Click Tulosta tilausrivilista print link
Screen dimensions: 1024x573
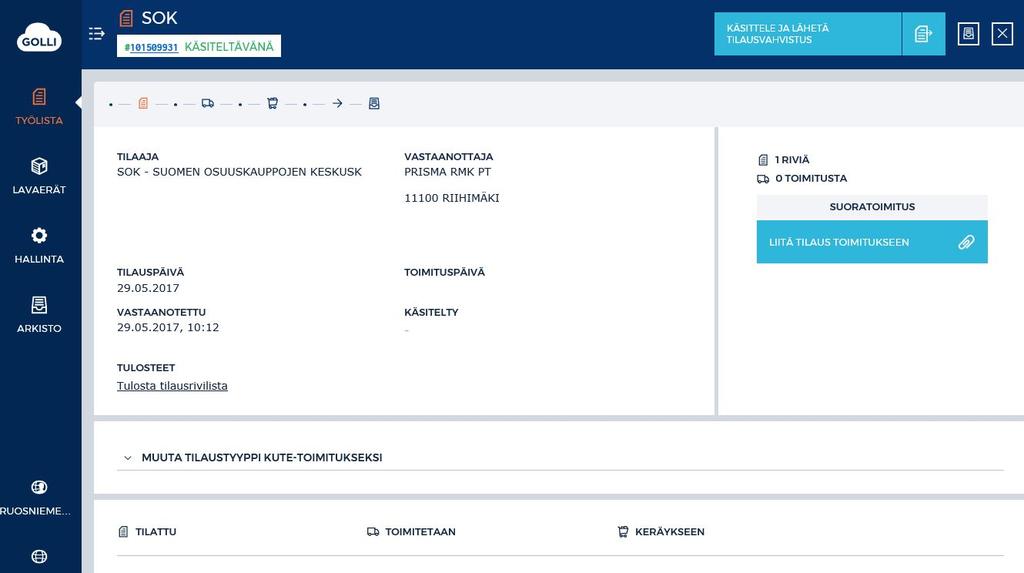click(172, 385)
